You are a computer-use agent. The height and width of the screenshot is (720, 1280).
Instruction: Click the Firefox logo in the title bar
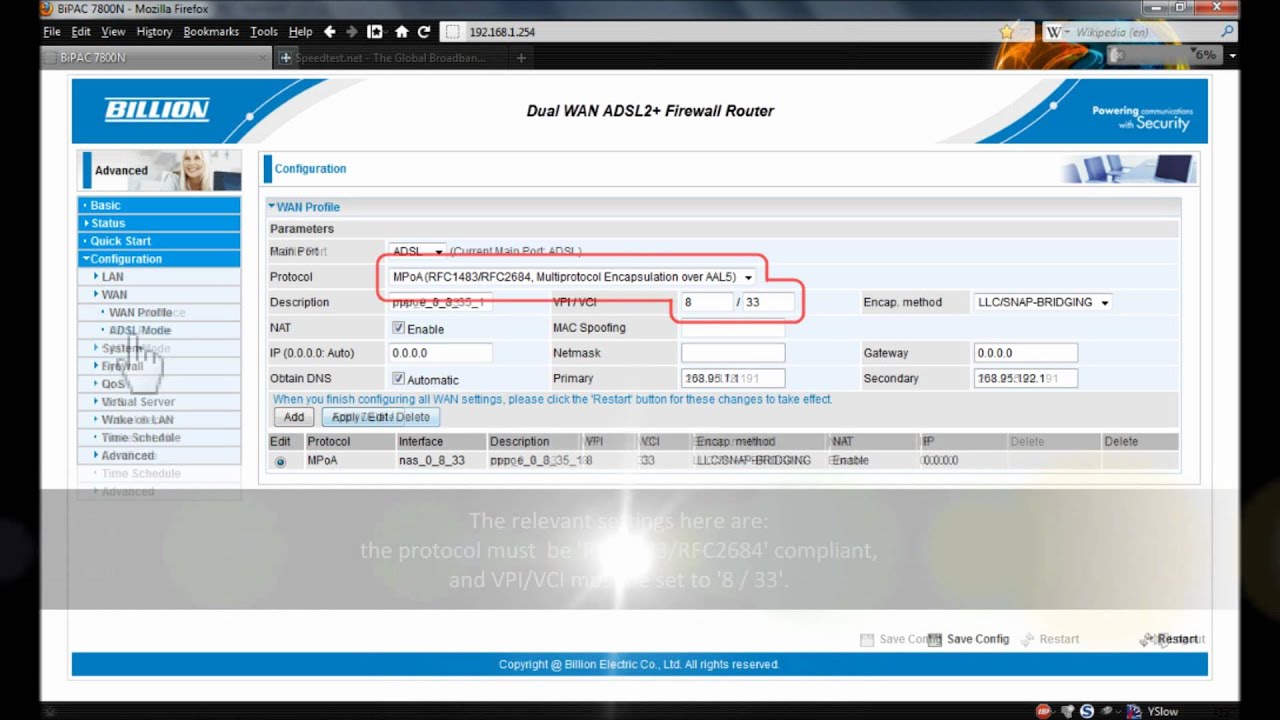(47, 9)
